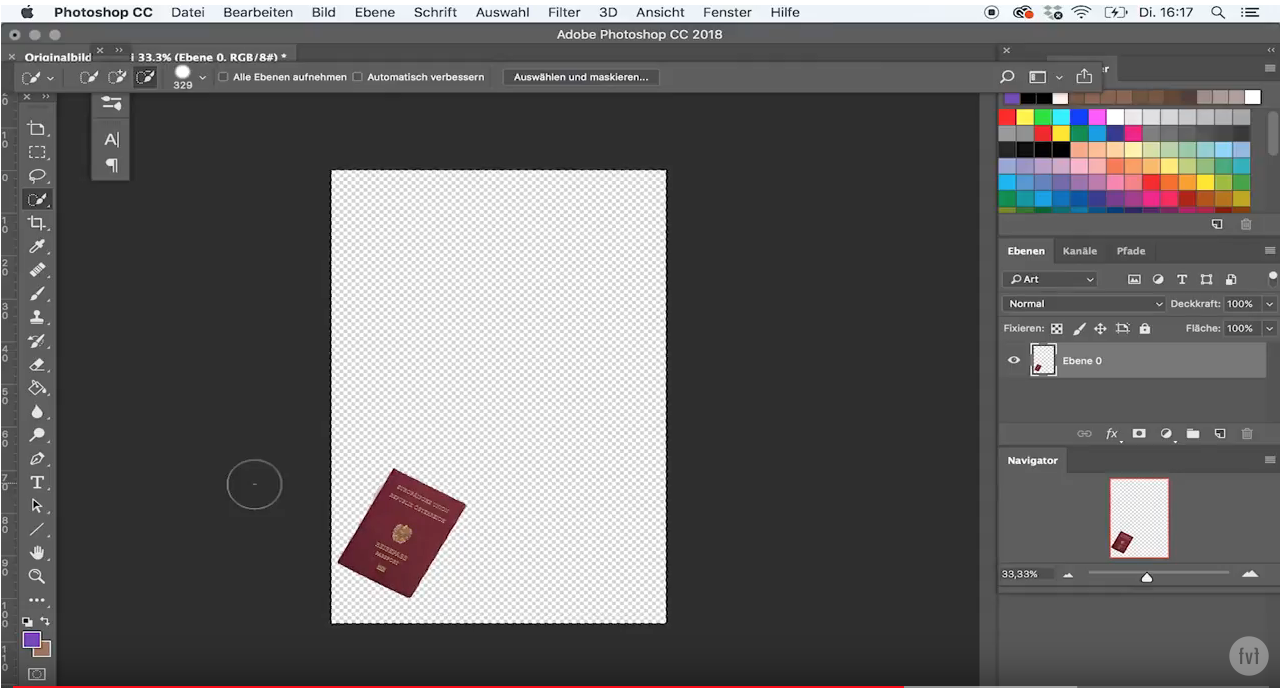
Task: Select the Line tool
Action: [x=37, y=530]
